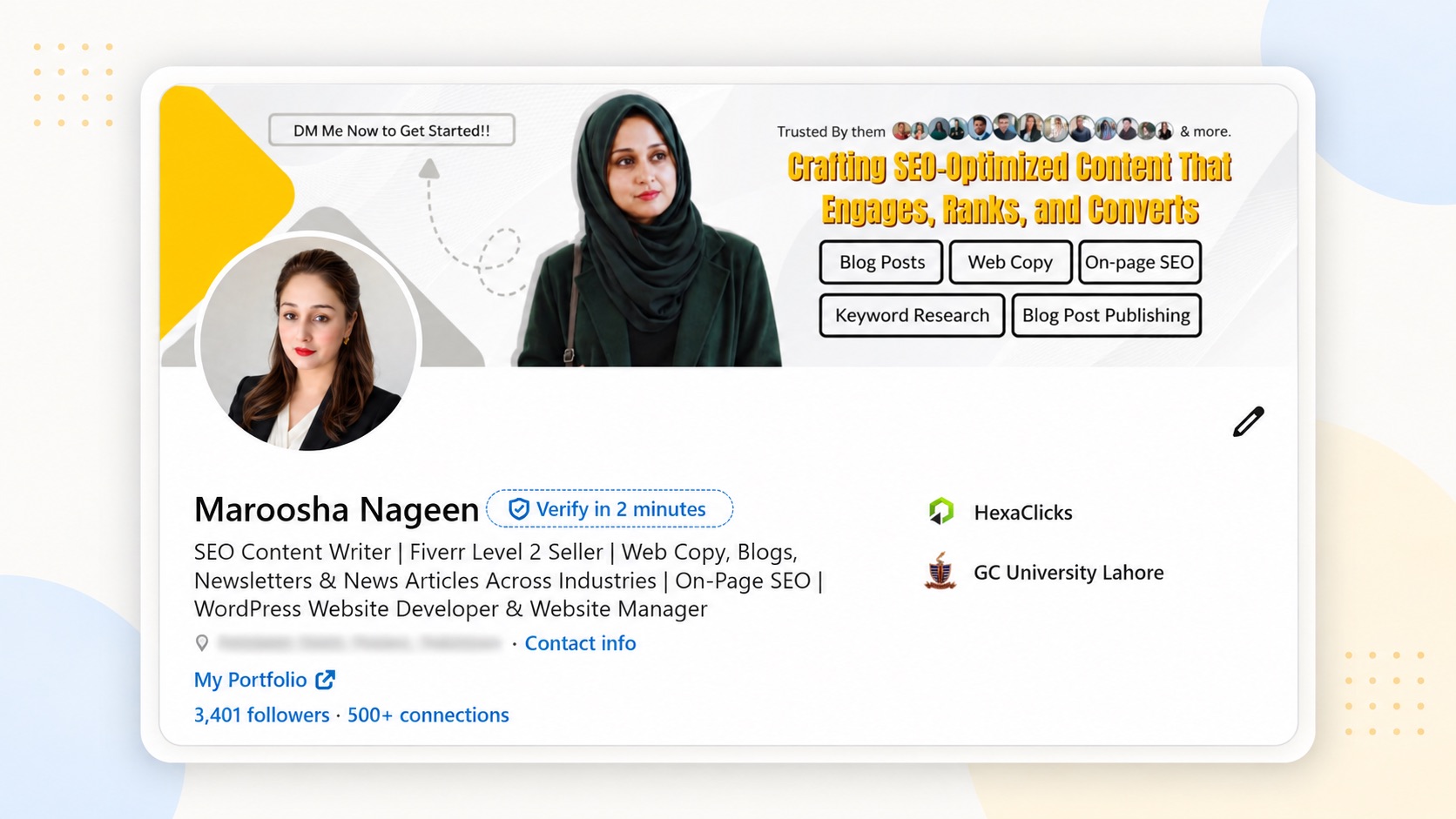This screenshot has height=819, width=1456.
Task: Click the Maroosha Nageen profile name
Action: point(336,510)
